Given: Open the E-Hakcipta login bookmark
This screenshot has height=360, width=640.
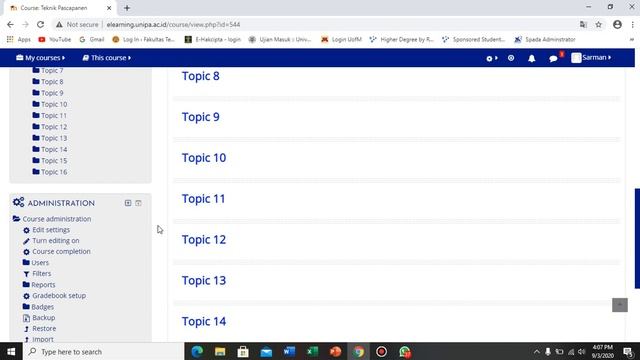Looking at the screenshot, I should click(x=213, y=40).
